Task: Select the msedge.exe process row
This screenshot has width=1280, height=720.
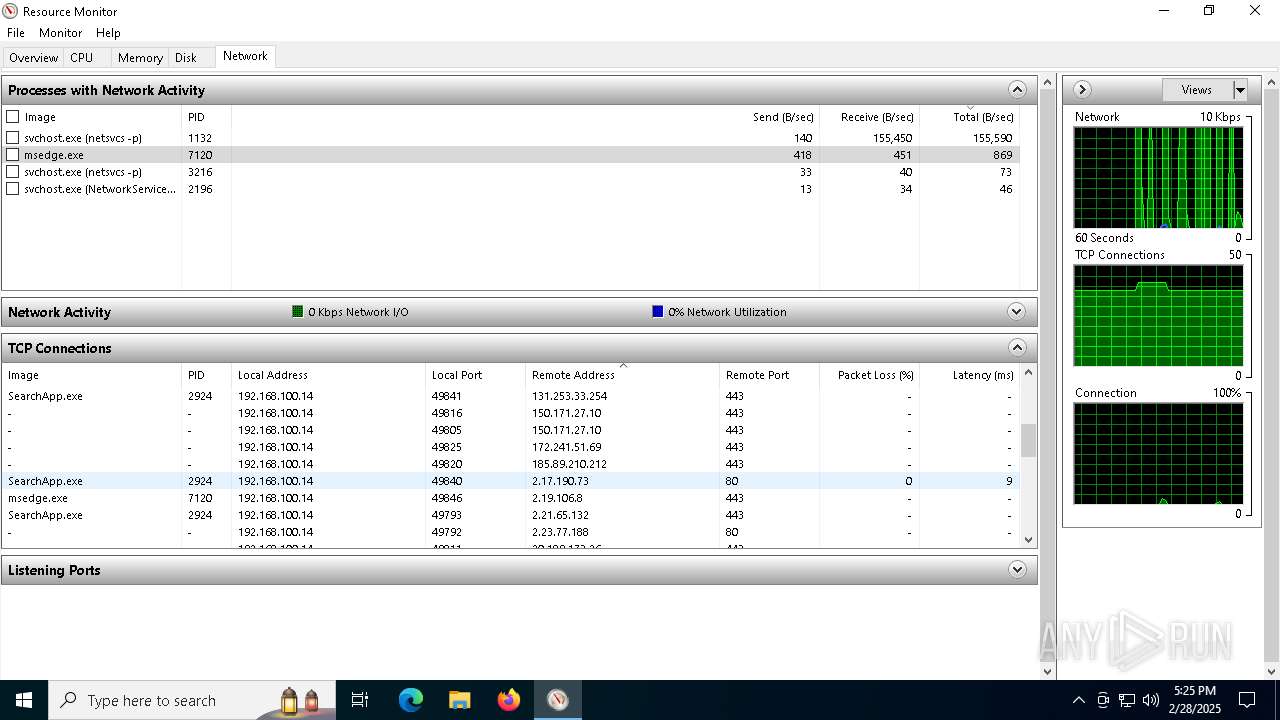Action: [x=511, y=155]
